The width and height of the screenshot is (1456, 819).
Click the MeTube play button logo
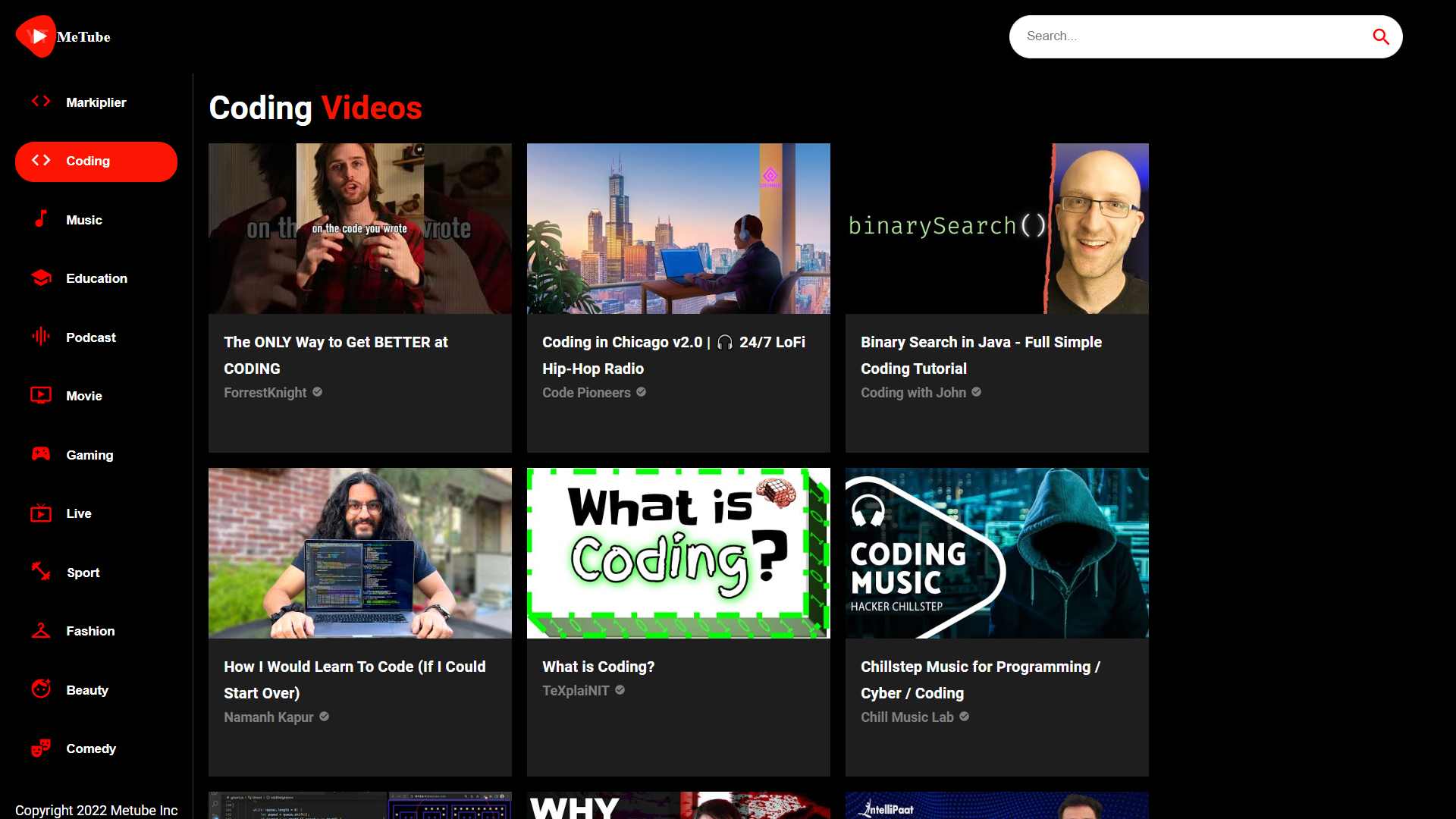[35, 36]
